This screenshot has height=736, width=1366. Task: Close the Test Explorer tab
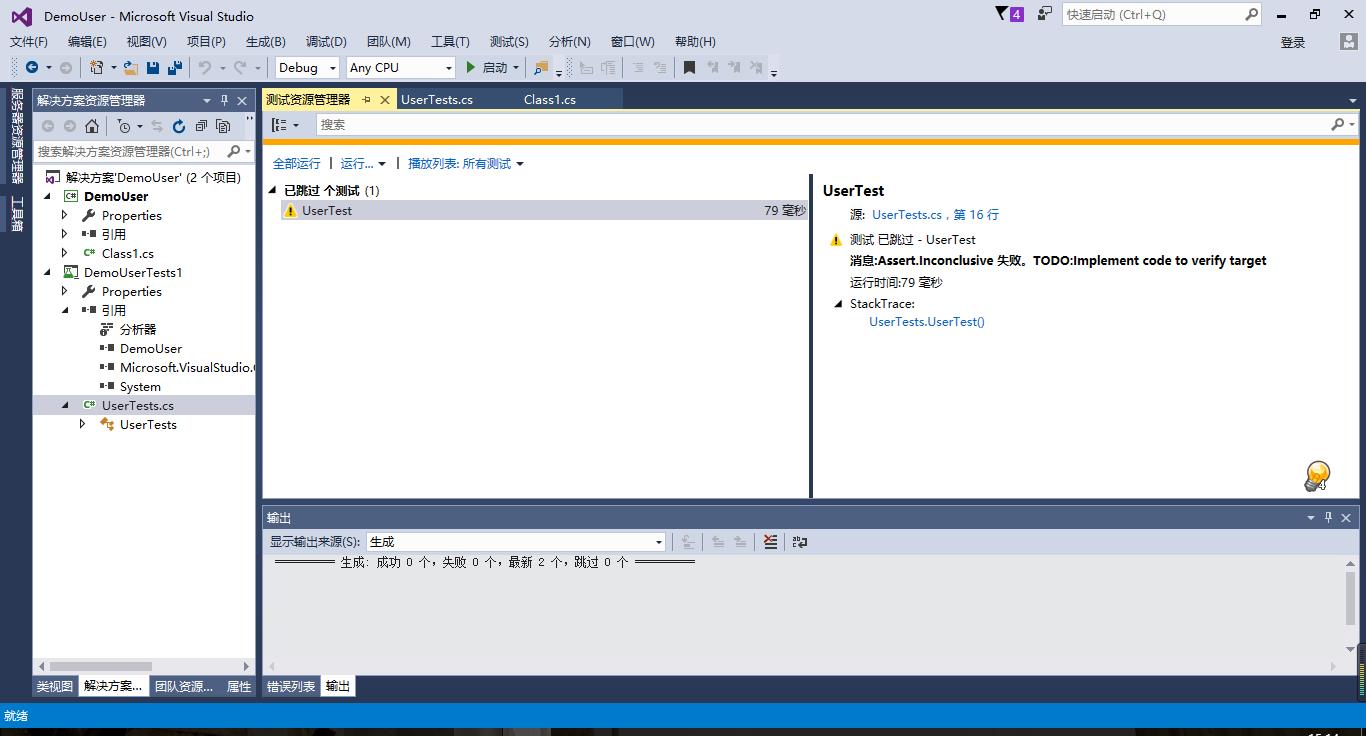(385, 99)
